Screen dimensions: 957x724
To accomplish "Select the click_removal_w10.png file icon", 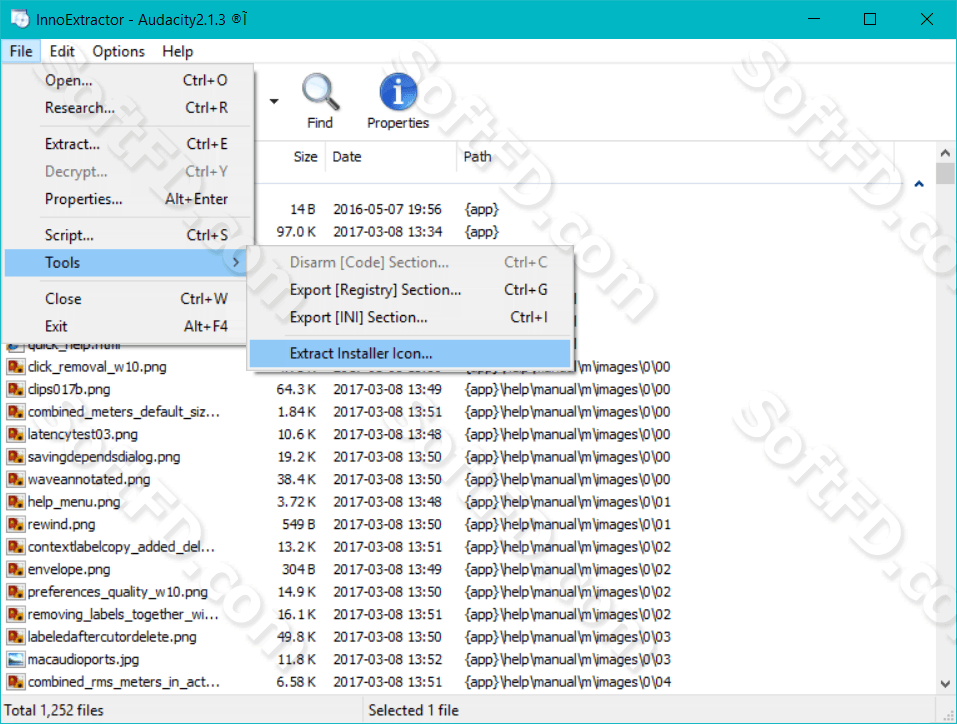I will tap(15, 367).
